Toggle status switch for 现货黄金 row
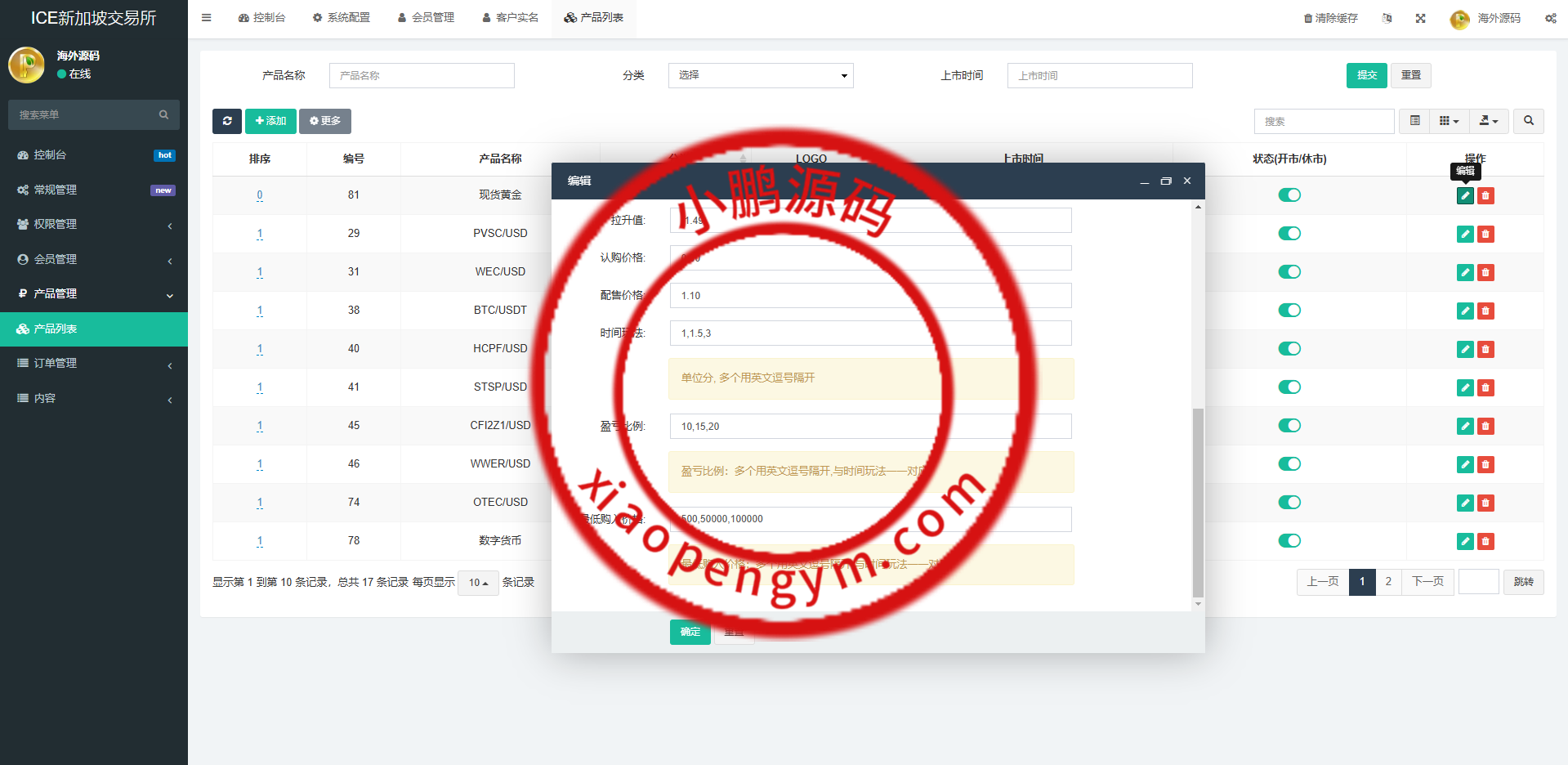This screenshot has height=765, width=1568. click(1289, 195)
